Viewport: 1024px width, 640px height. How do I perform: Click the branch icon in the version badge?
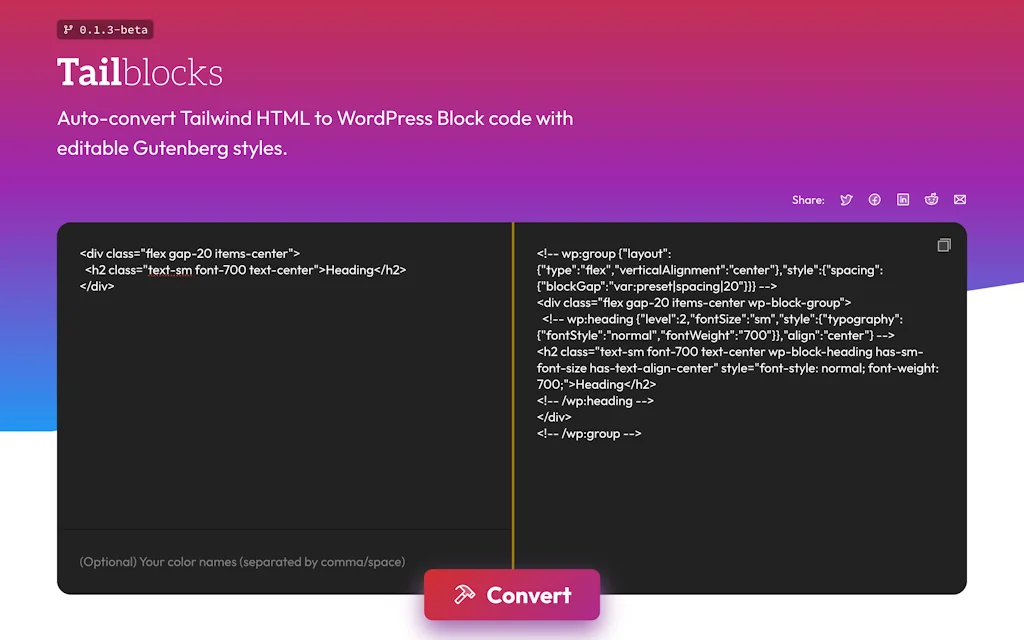click(67, 29)
